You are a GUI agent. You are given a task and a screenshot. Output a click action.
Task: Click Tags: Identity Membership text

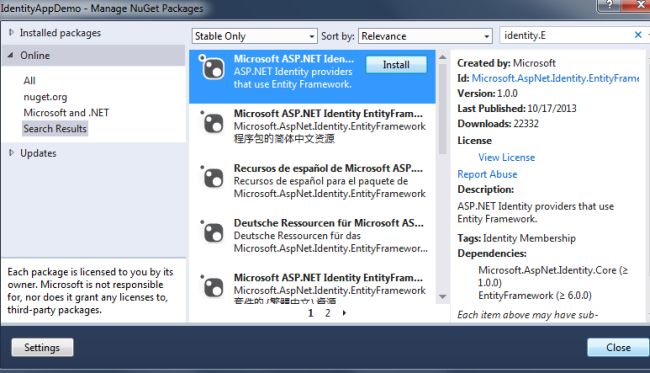[x=517, y=238]
